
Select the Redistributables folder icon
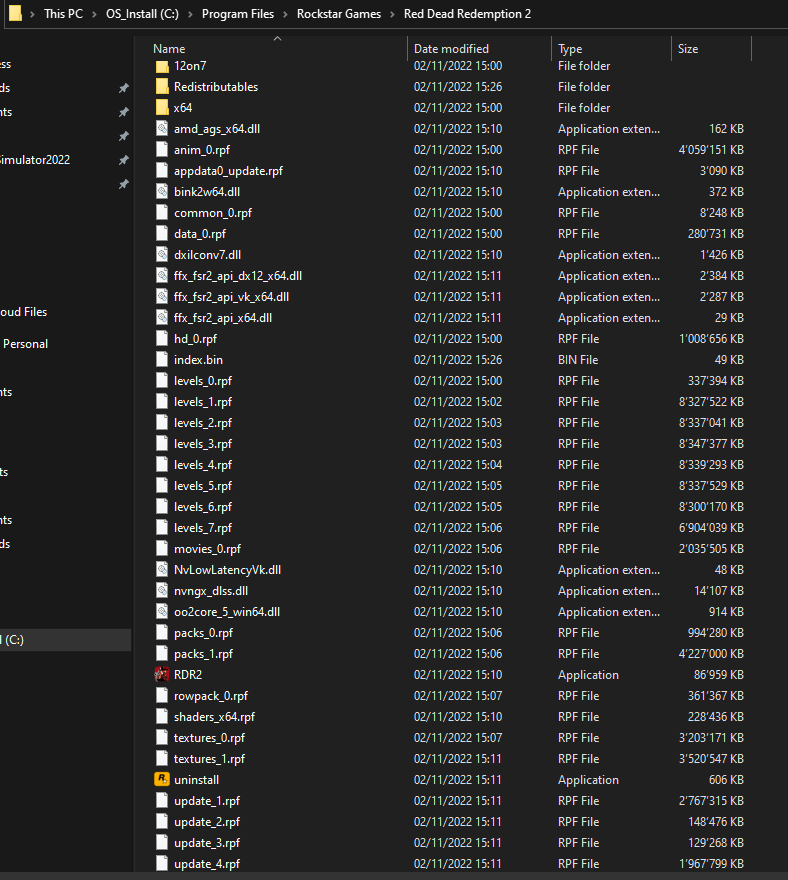pos(162,87)
